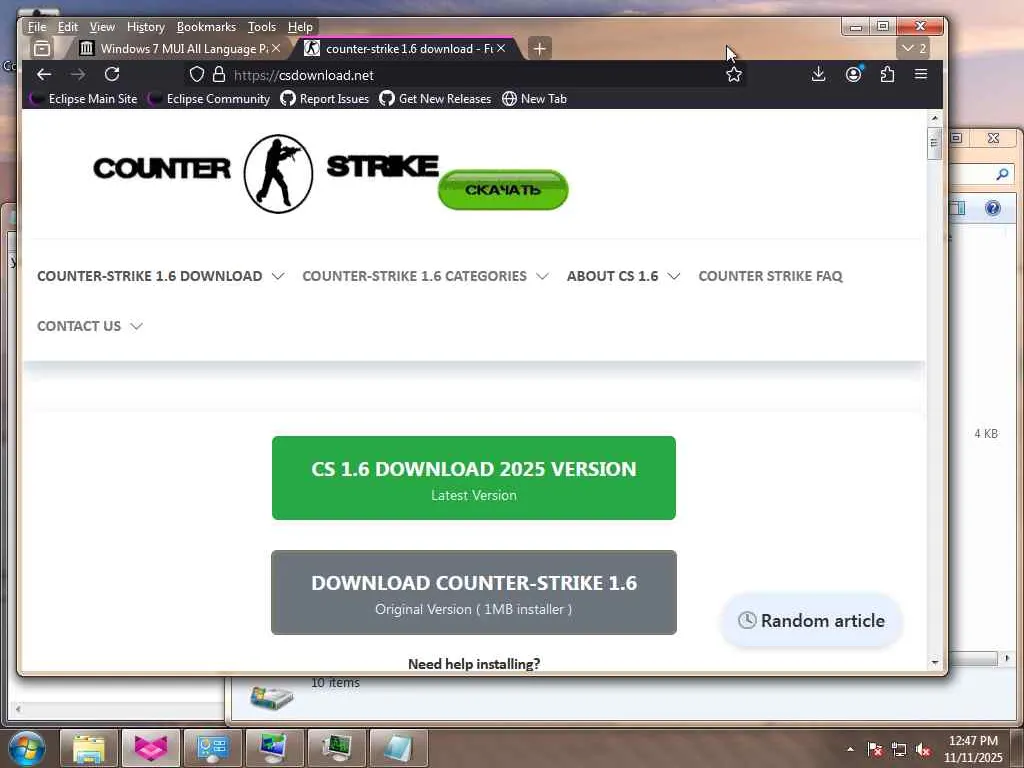Open the pink fox browser taskbar icon
1024x768 pixels.
(x=151, y=748)
